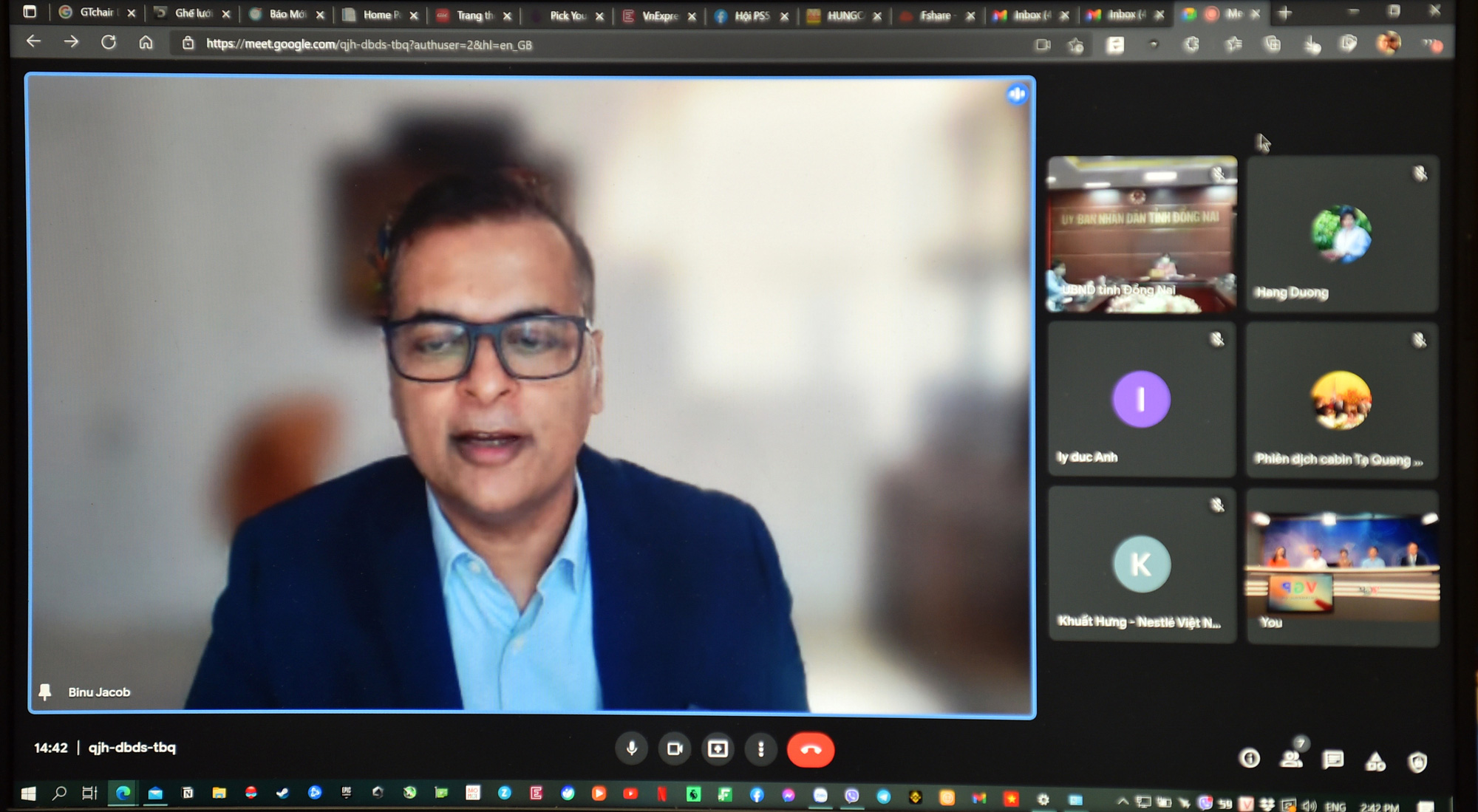Select Hang Duong participant tile

1342,233
